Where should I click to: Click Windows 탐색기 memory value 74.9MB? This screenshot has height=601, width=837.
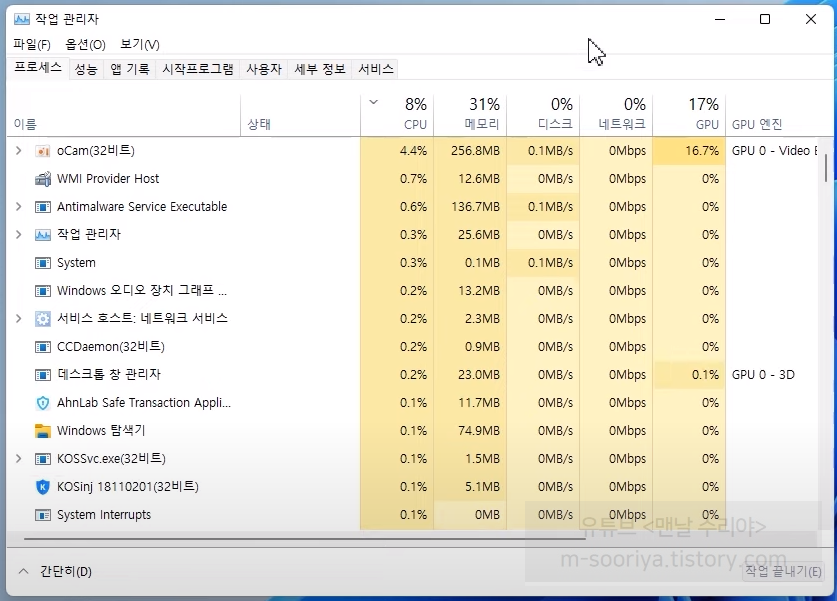479,431
